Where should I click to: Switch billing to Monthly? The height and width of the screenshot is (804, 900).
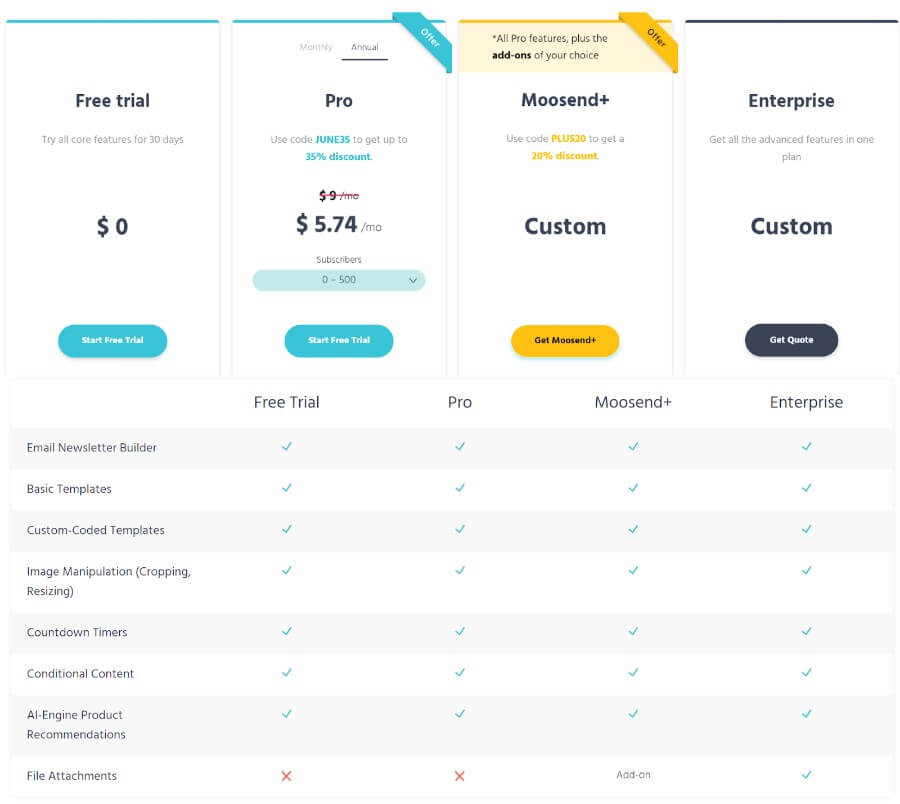(x=316, y=48)
